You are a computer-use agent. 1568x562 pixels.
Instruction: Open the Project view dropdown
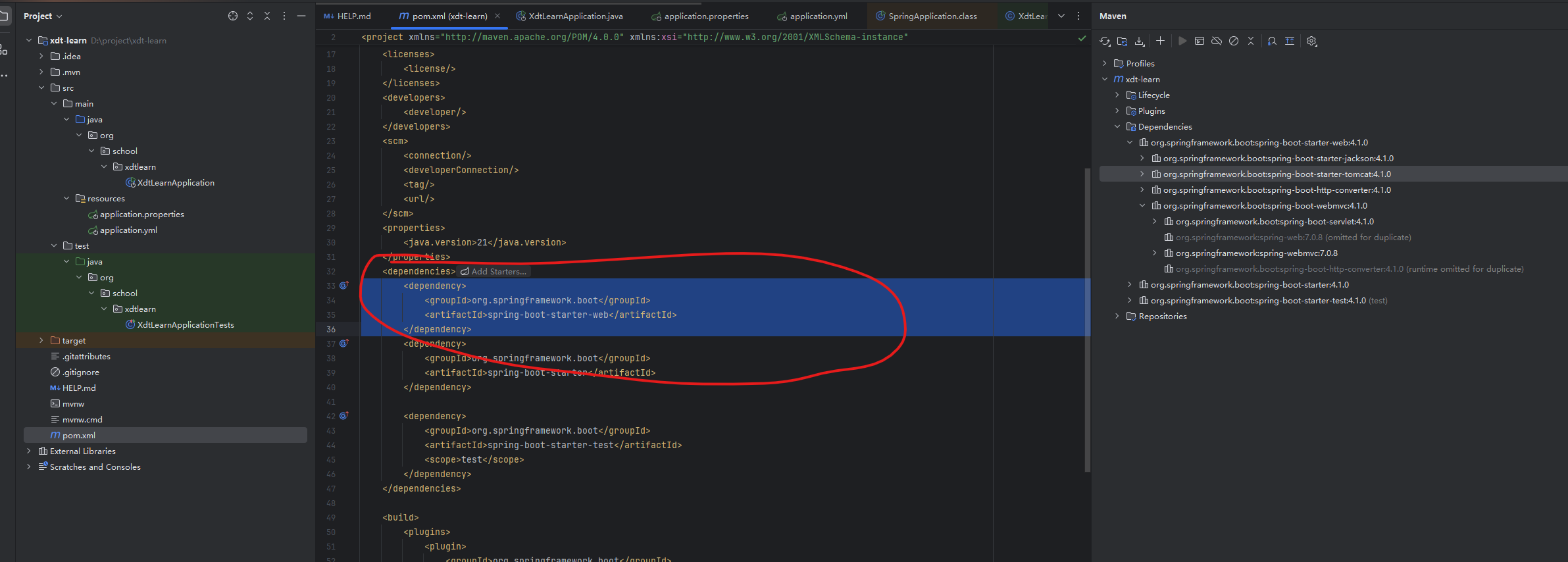[43, 16]
